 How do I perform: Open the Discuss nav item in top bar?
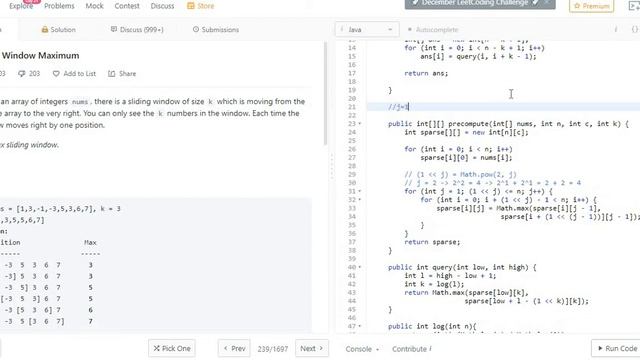click(x=162, y=6)
